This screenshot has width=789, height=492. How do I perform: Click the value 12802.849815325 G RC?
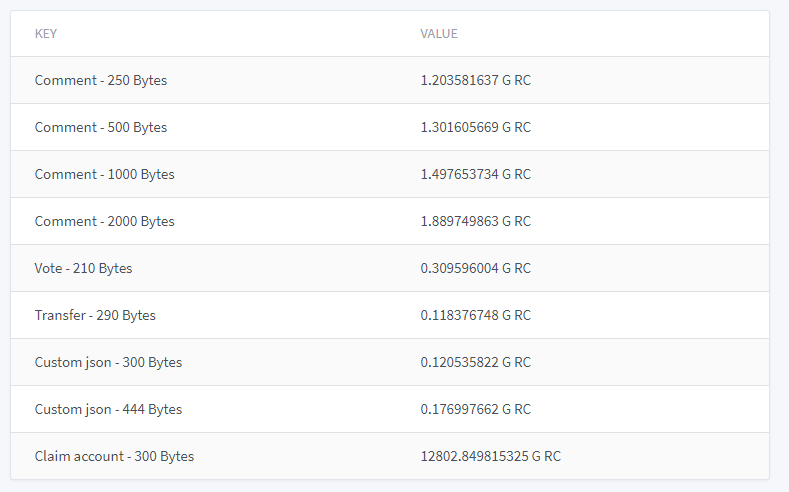(490, 456)
